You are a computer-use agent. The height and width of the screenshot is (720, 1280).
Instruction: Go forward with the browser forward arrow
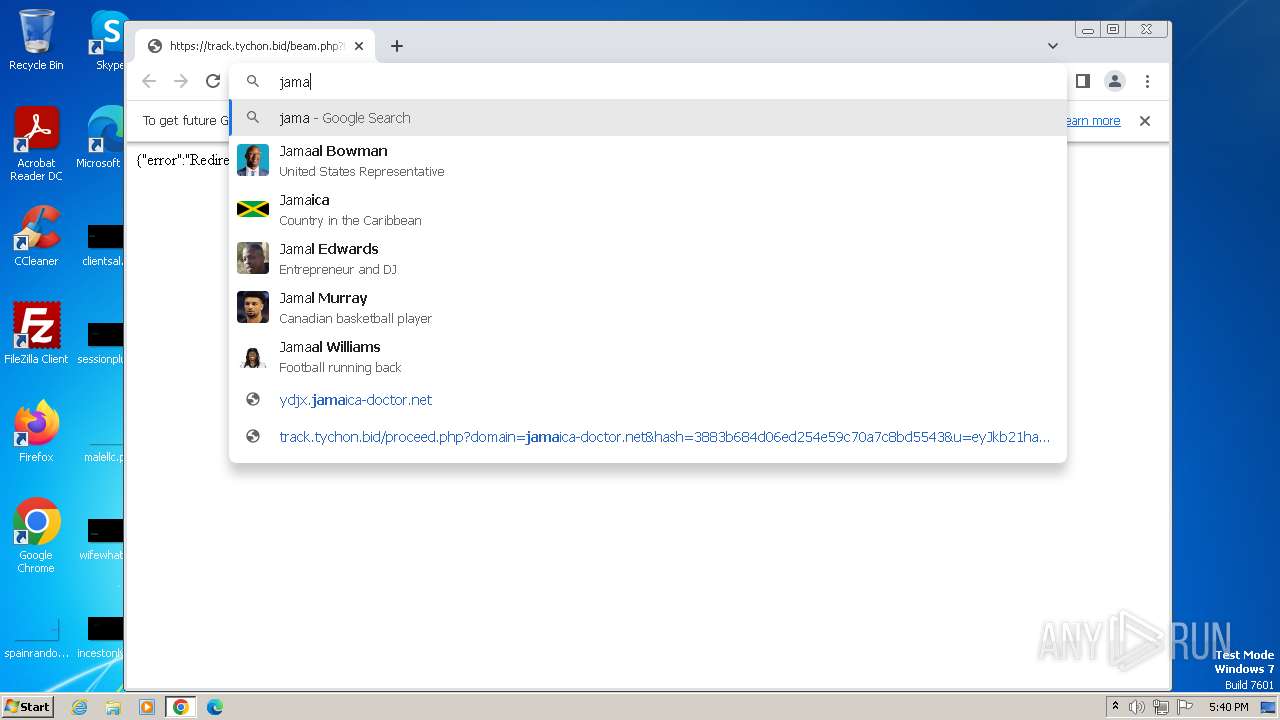point(181,81)
